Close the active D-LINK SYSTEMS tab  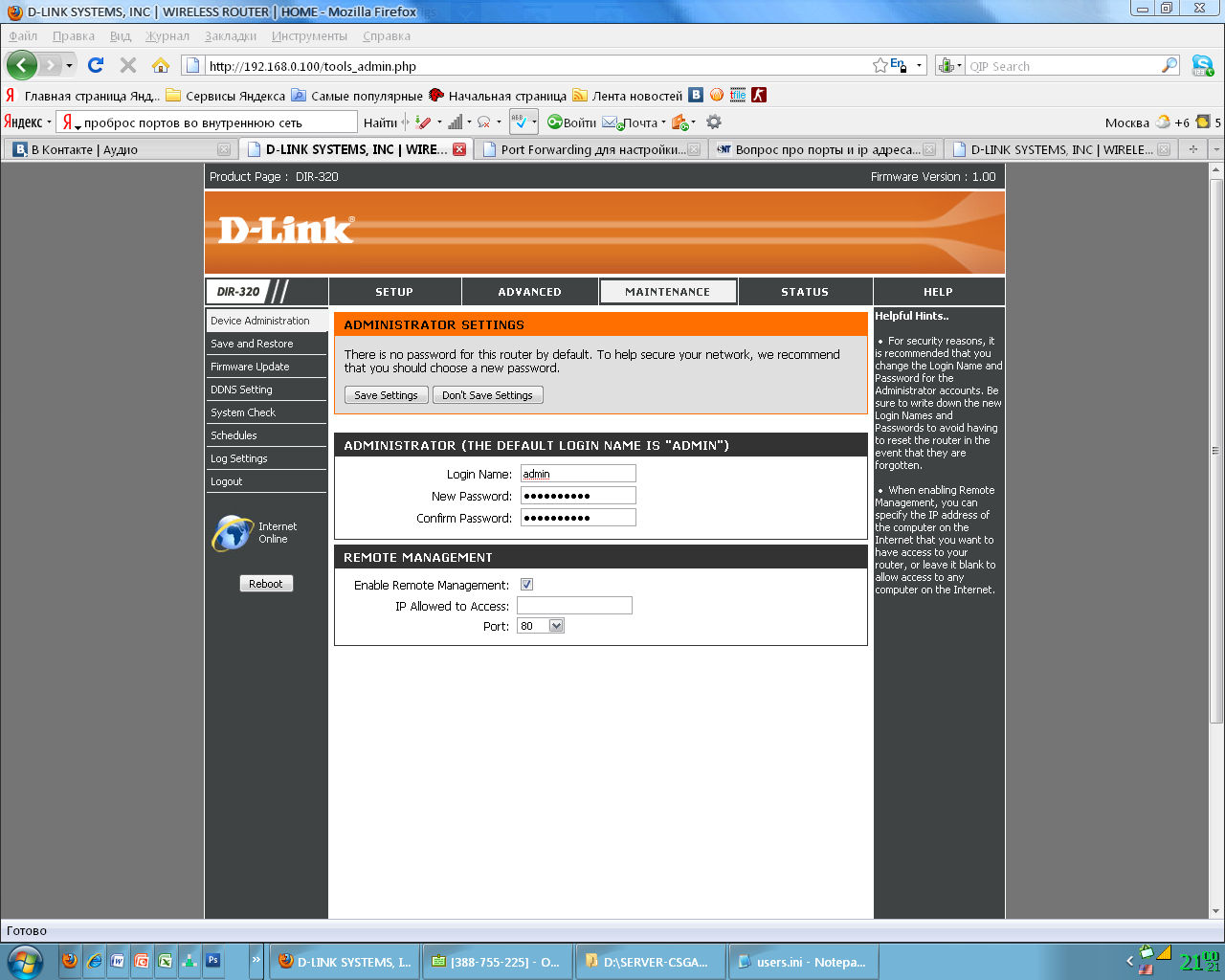point(459,149)
